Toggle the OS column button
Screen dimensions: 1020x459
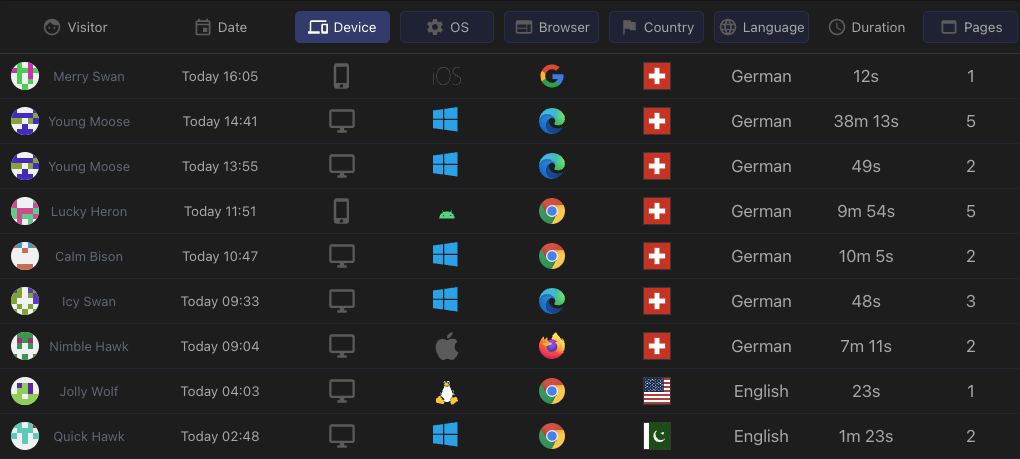point(447,27)
